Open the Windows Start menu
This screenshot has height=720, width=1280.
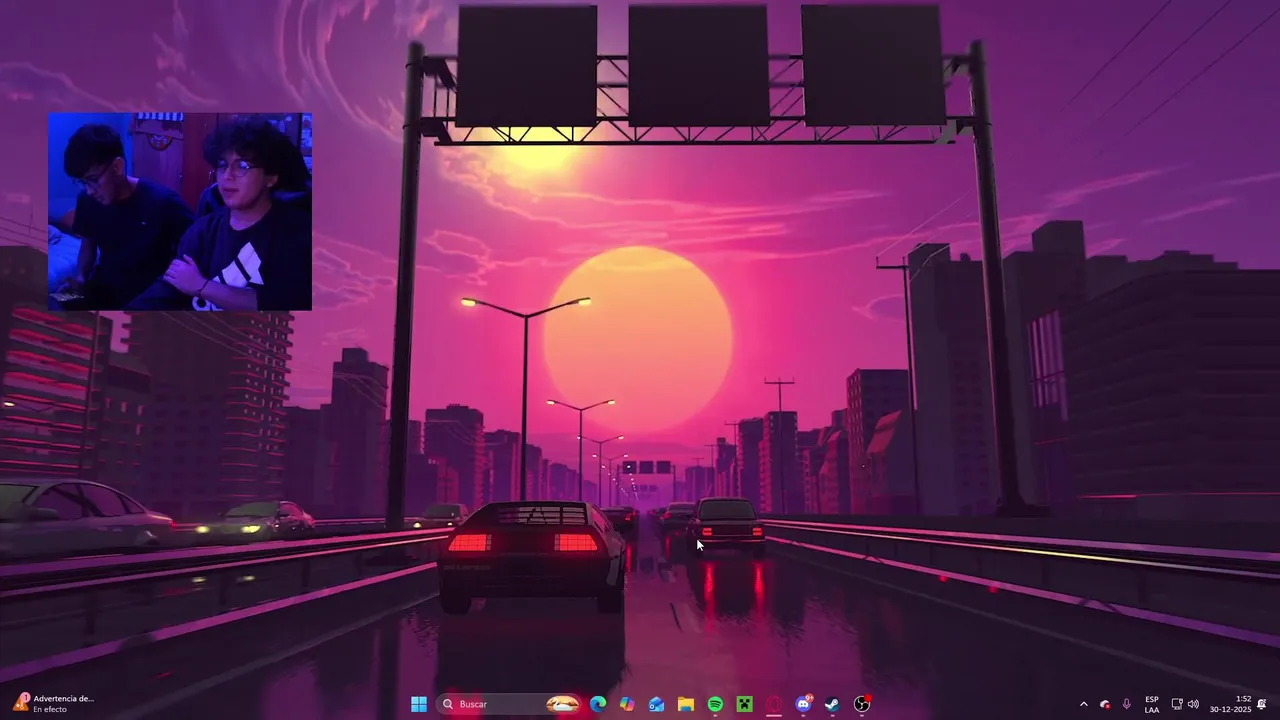click(419, 704)
